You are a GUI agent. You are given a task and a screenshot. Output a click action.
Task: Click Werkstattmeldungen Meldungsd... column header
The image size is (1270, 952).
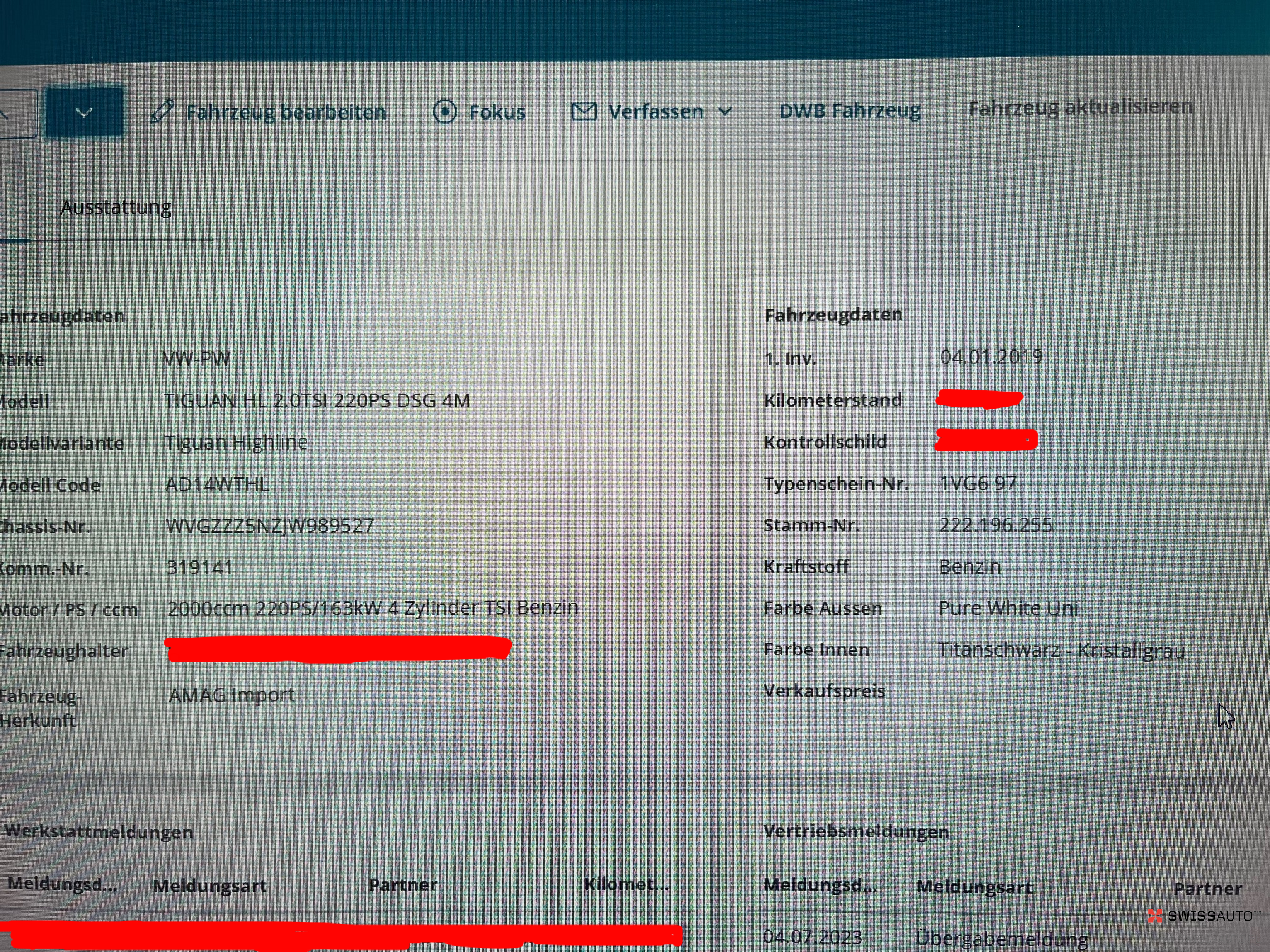click(x=62, y=884)
